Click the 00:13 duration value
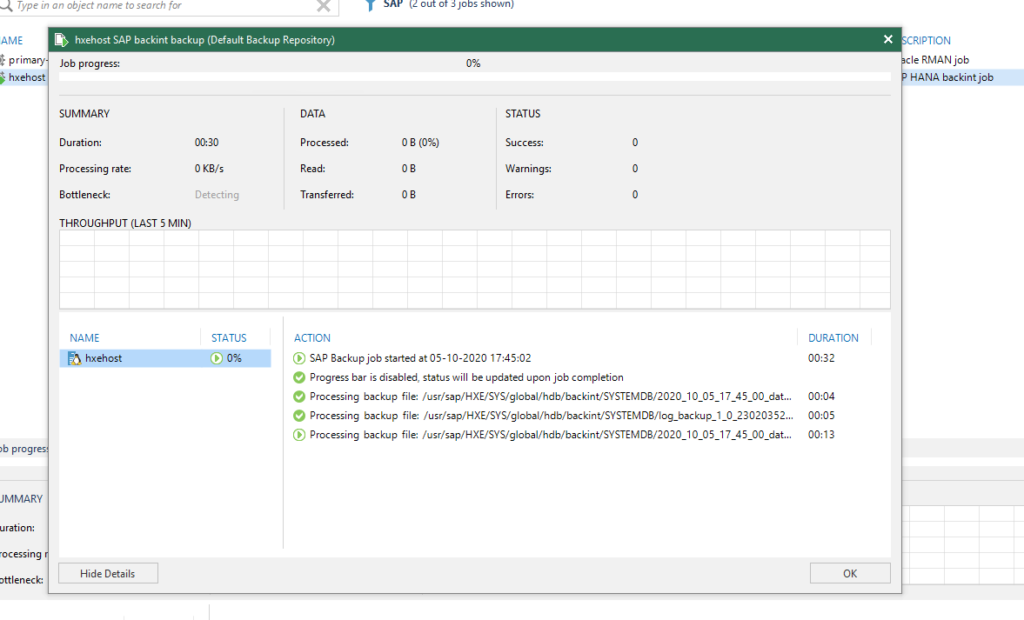The width and height of the screenshot is (1024, 620). [821, 434]
